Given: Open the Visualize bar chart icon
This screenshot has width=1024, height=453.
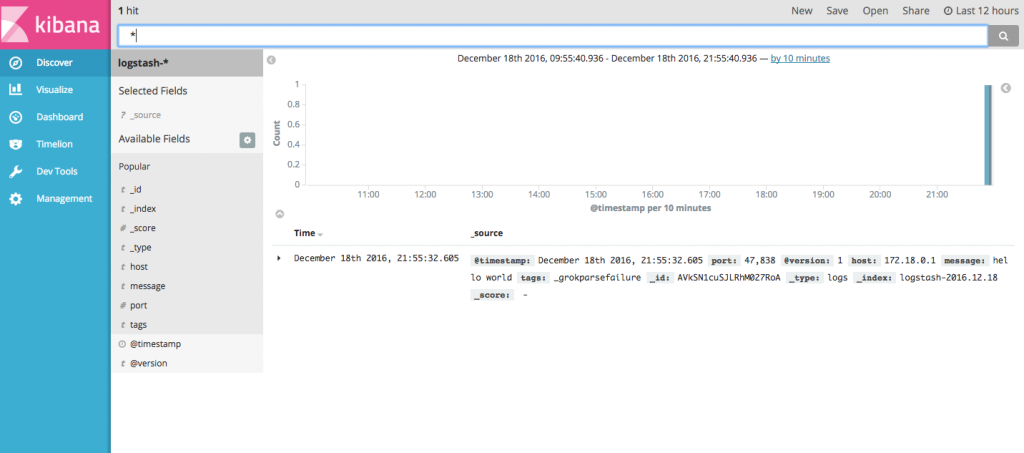Looking at the screenshot, I should (x=16, y=90).
